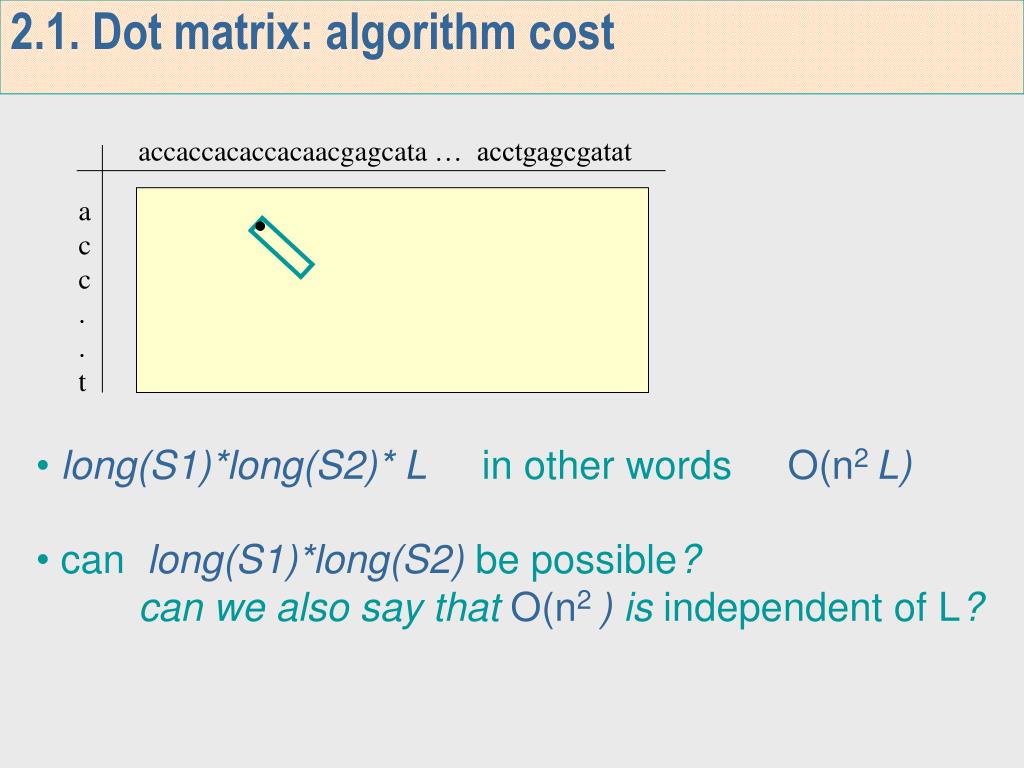This screenshot has width=1024, height=768.
Task: Click the yellow dot matrix area
Action: [392, 290]
